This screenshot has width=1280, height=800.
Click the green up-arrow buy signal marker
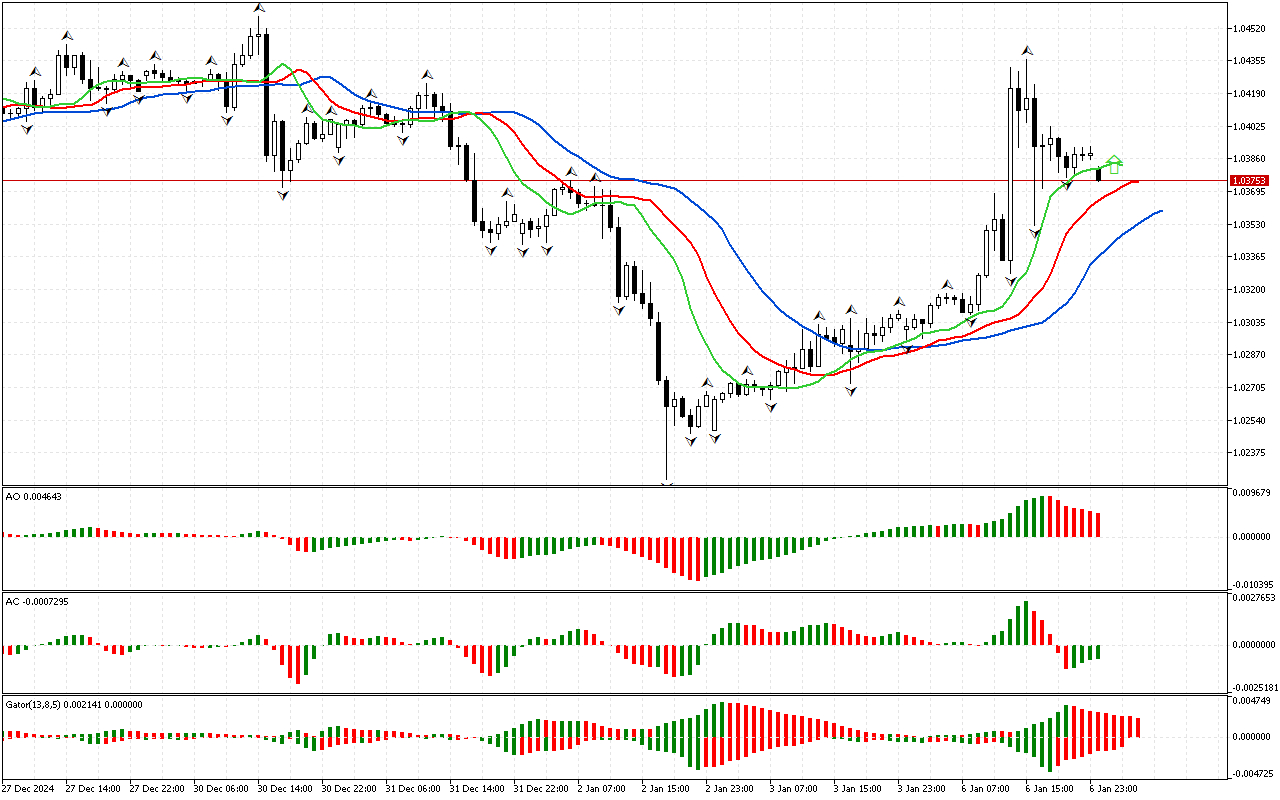(1114, 165)
